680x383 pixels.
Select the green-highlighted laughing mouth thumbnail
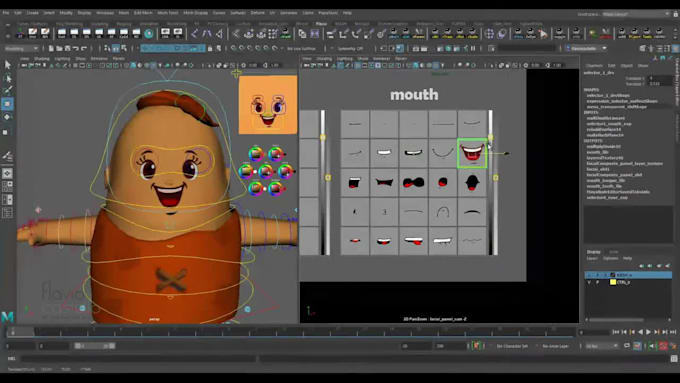point(472,153)
